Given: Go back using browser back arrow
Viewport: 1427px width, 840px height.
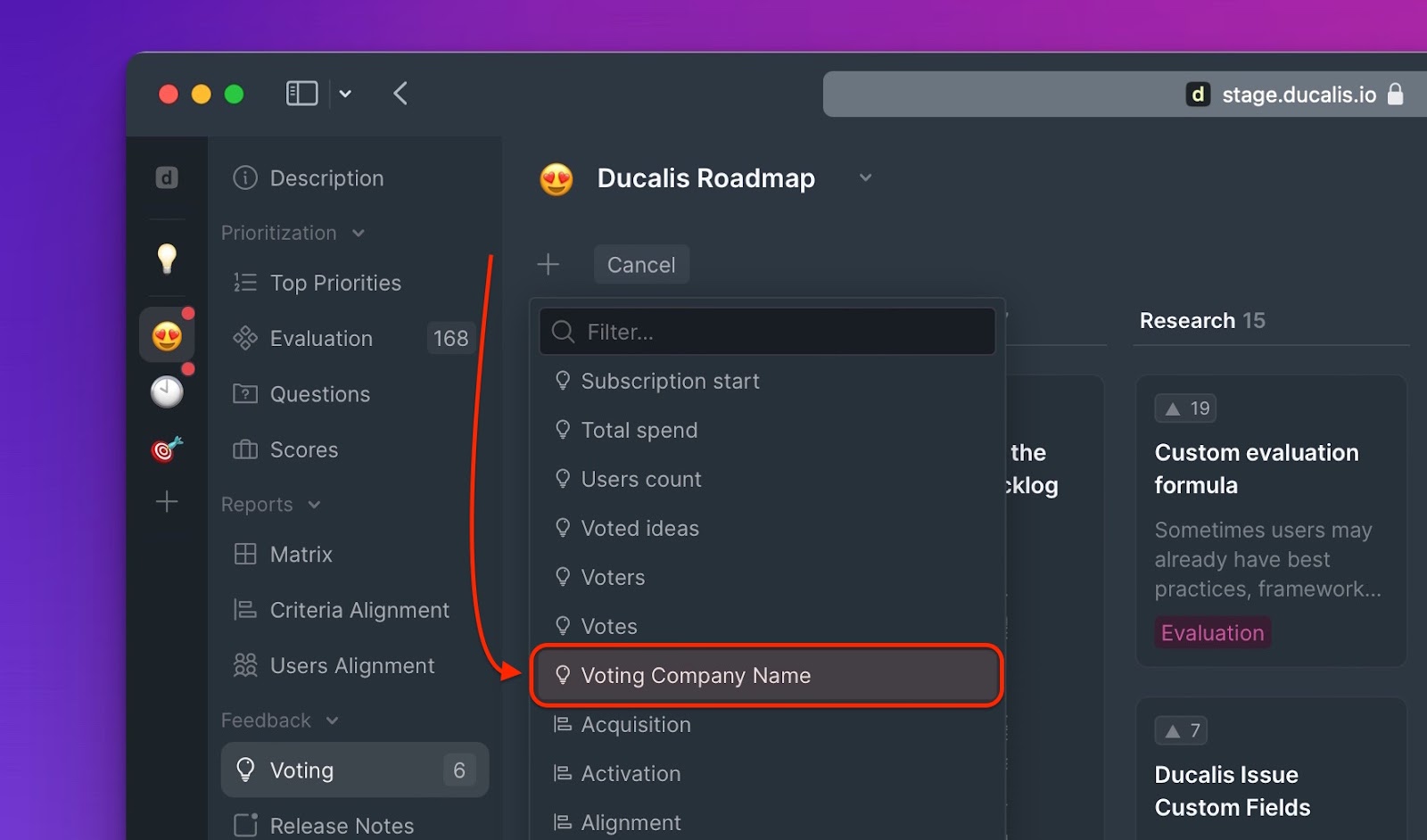Looking at the screenshot, I should (400, 94).
